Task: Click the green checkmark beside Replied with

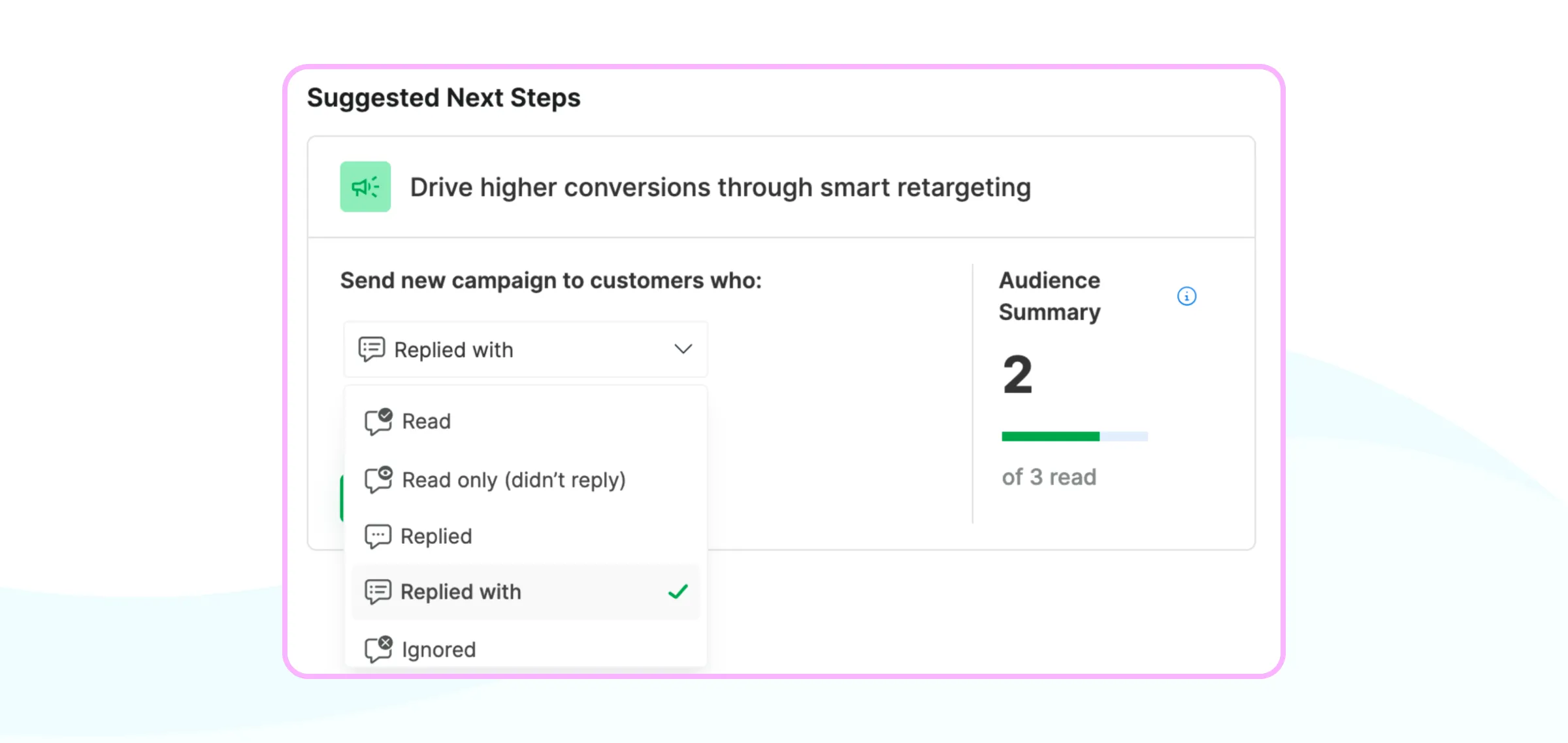Action: (x=678, y=592)
